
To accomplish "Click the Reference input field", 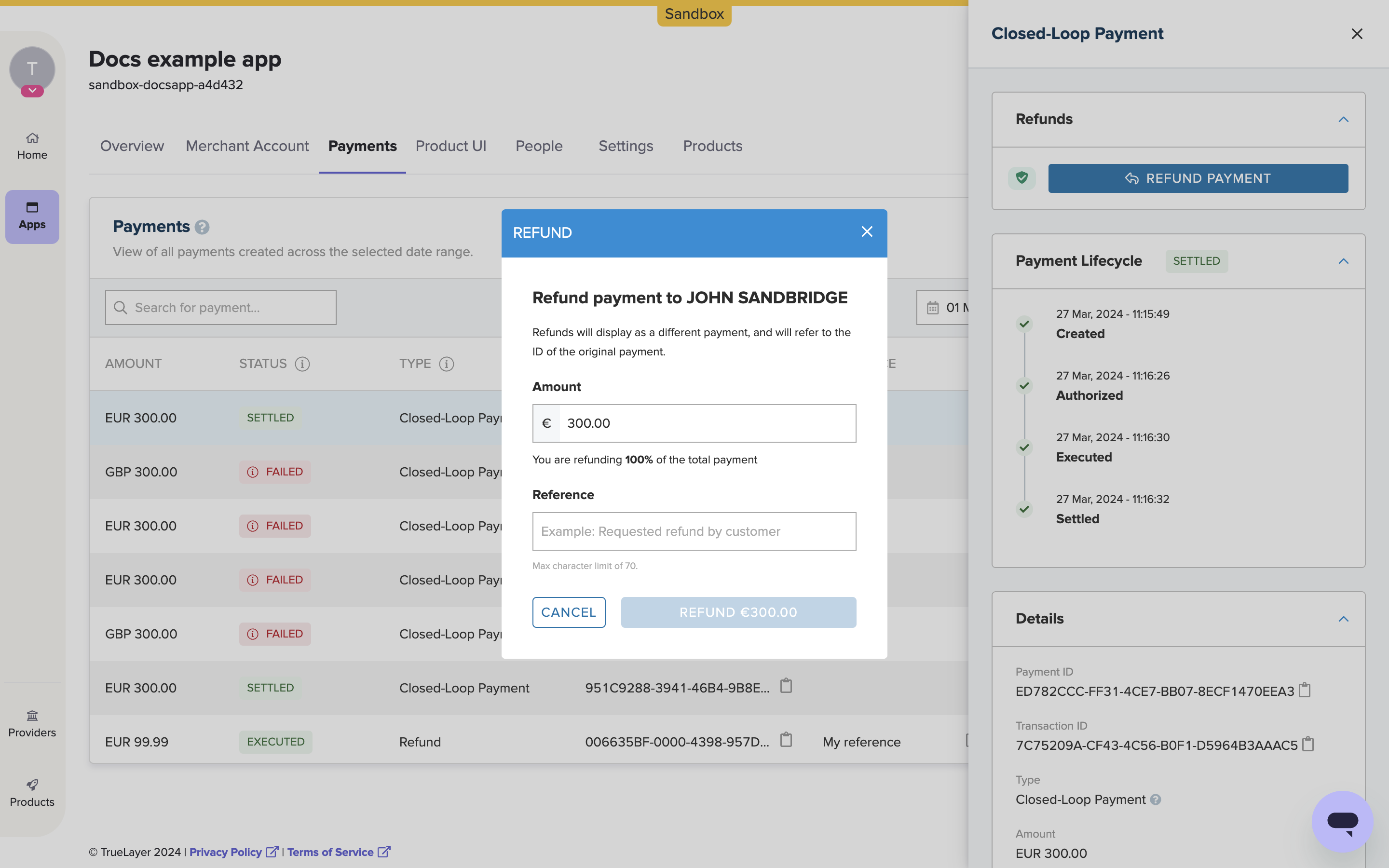I will 694,531.
